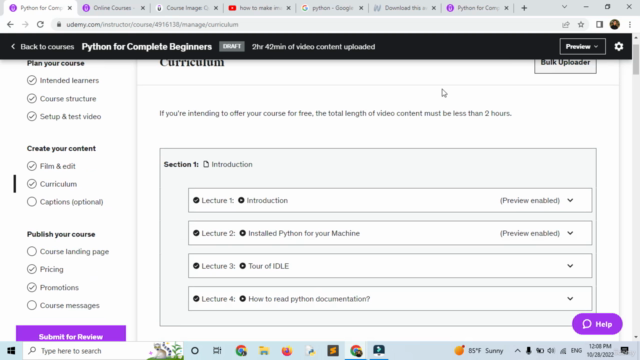Click the Film & edit check circle
640x360 pixels.
pos(32,166)
